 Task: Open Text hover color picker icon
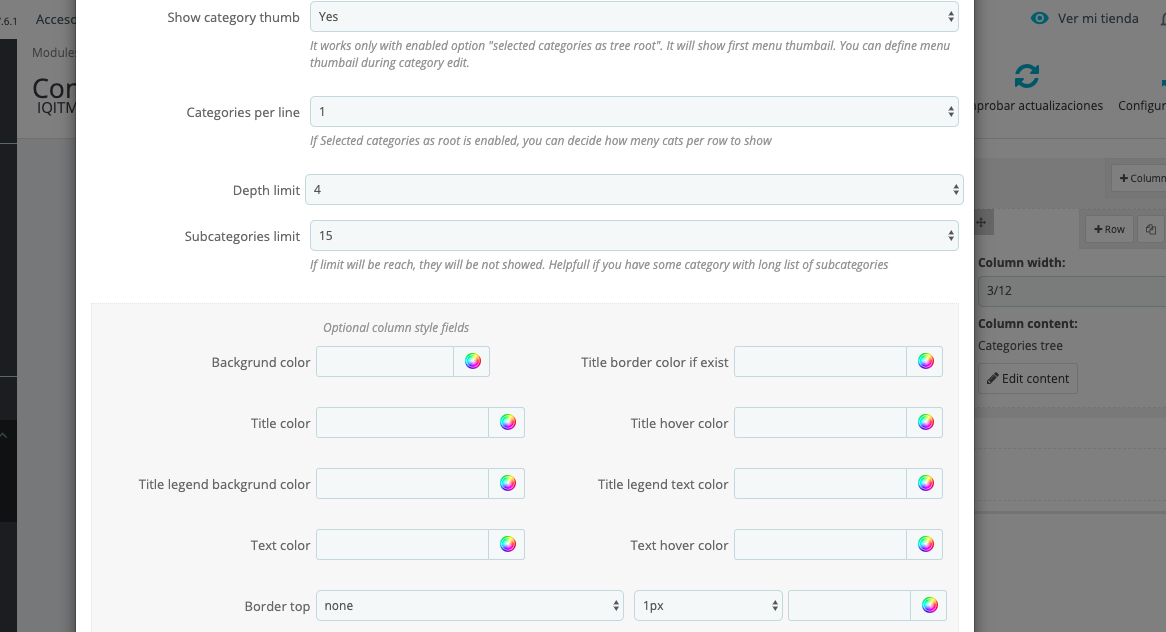click(x=925, y=545)
